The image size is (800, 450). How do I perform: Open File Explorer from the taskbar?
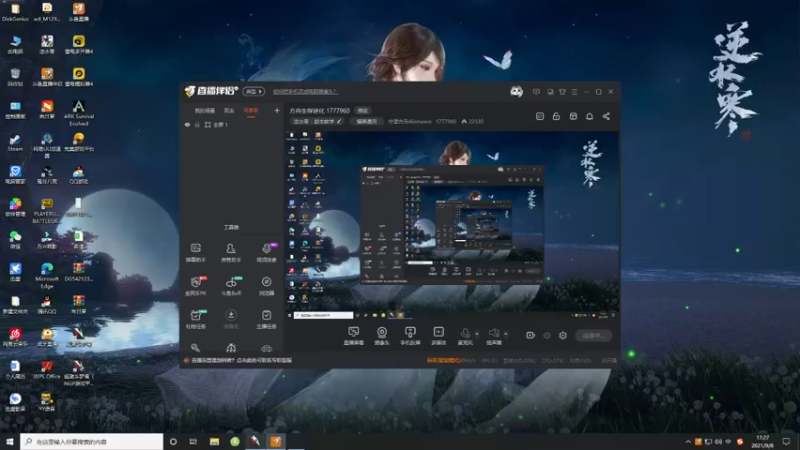pos(214,442)
